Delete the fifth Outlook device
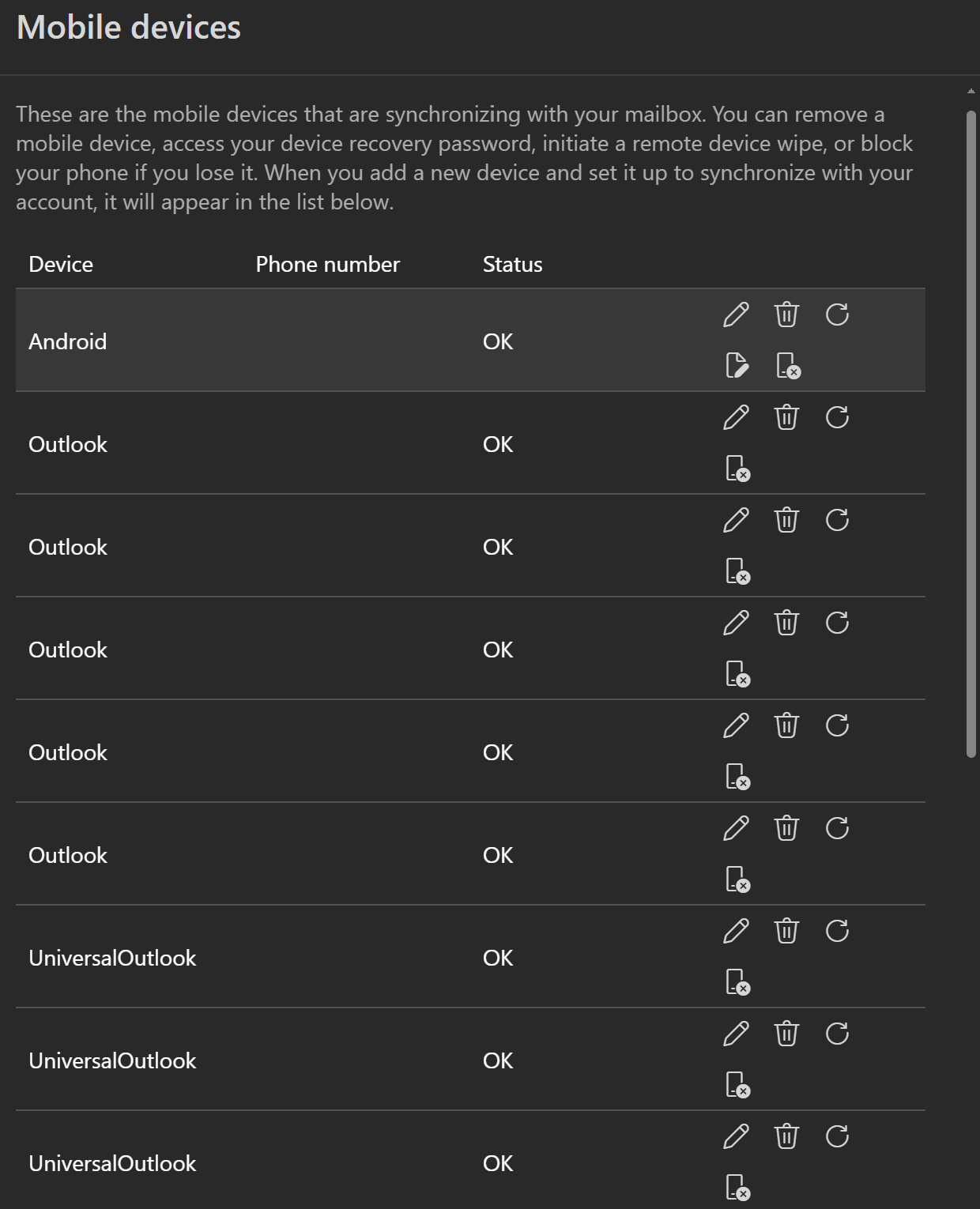Screen dimensions: 980x1209 (x=786, y=828)
